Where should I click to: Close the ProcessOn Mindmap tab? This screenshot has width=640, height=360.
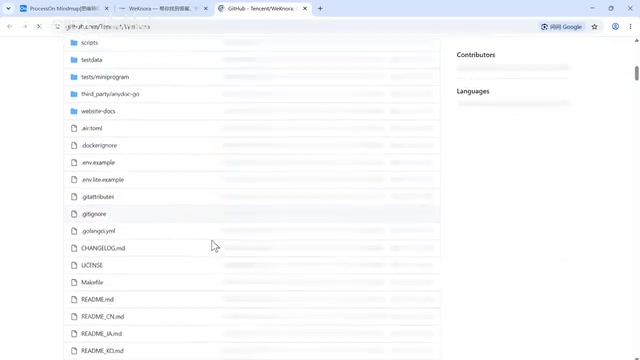click(x=107, y=9)
